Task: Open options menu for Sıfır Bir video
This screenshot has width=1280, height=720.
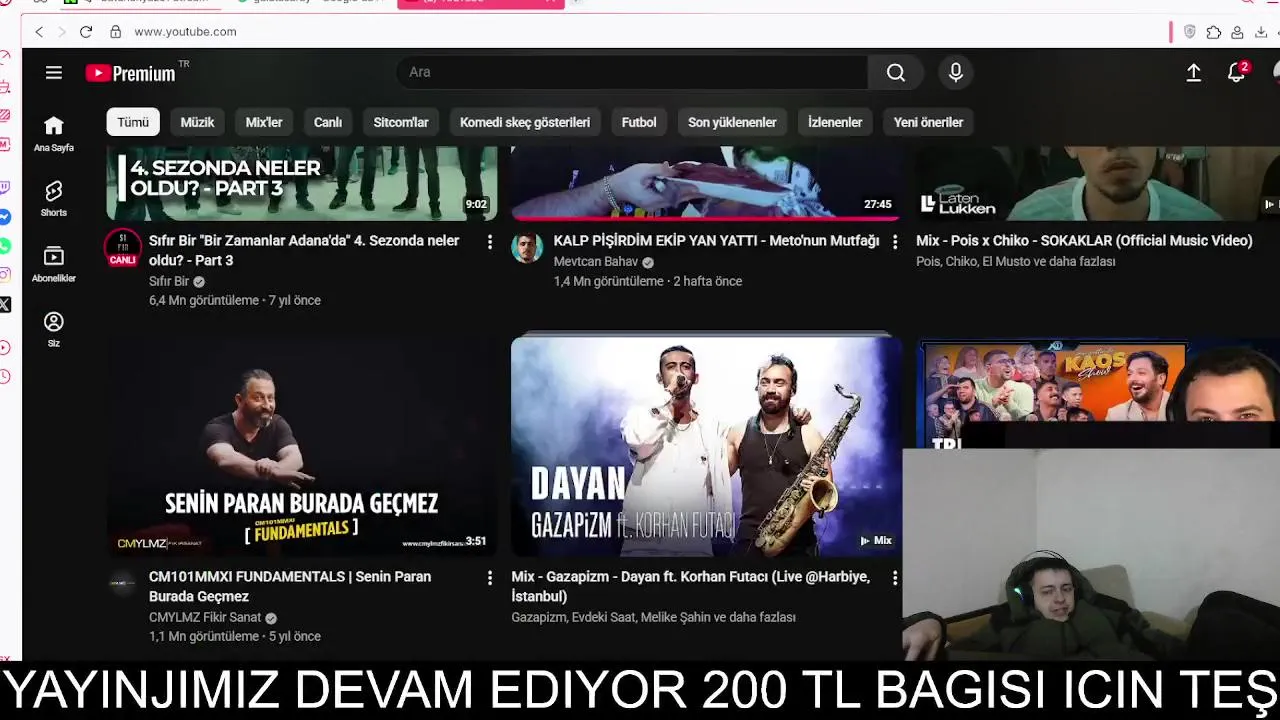Action: click(489, 242)
